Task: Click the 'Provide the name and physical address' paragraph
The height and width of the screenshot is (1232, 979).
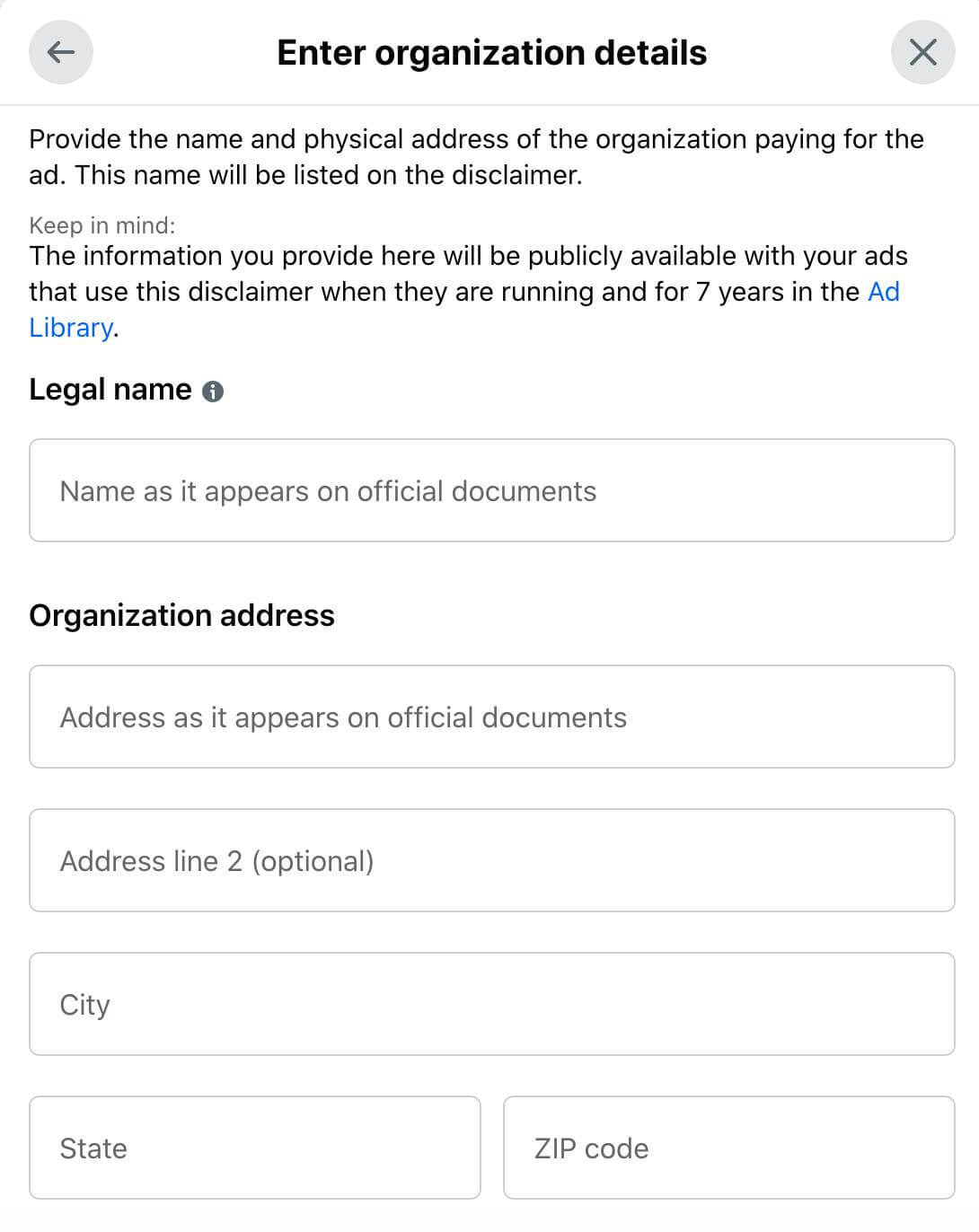Action: pos(476,157)
